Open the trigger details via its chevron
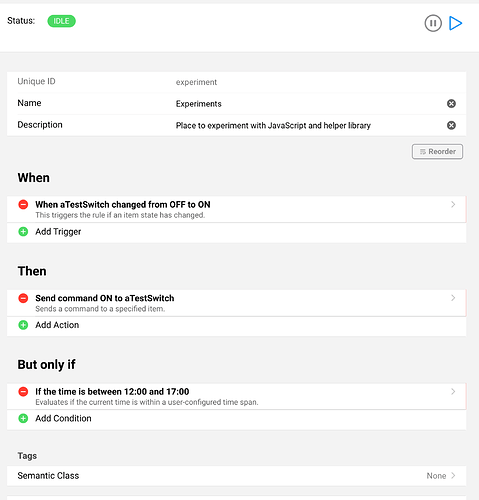The image size is (479, 500). coord(453,204)
